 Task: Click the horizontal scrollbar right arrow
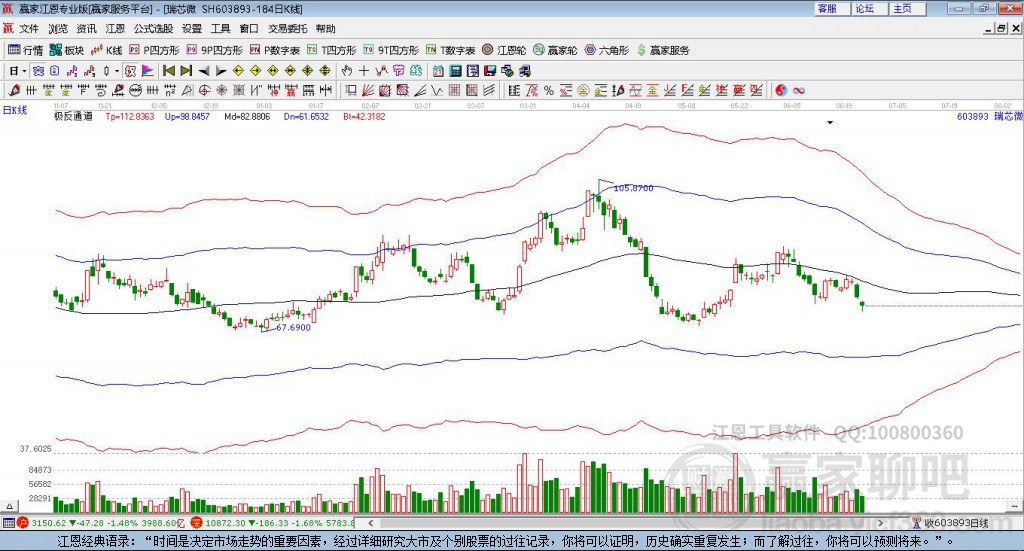click(x=880, y=523)
